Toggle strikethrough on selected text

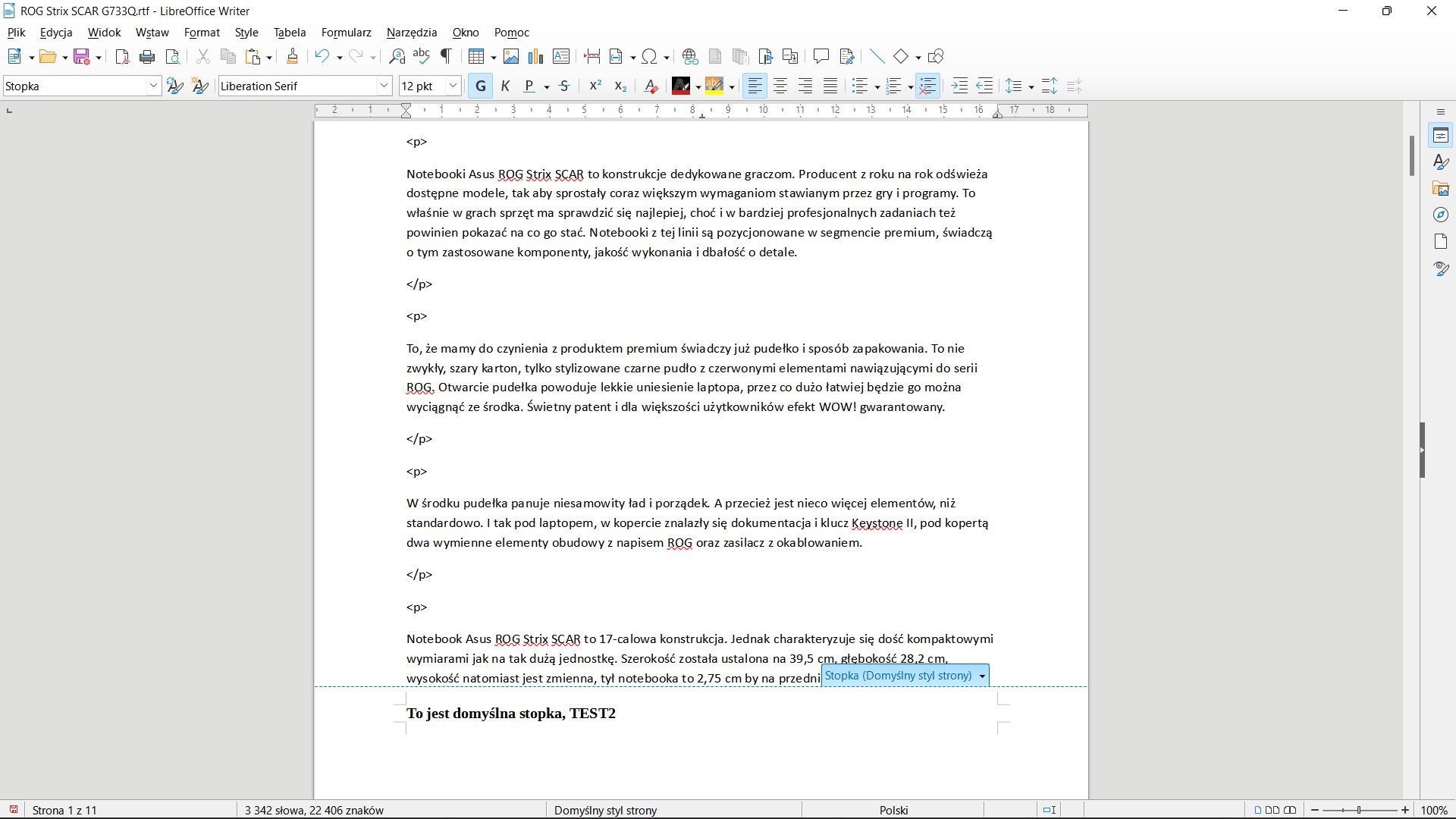564,86
